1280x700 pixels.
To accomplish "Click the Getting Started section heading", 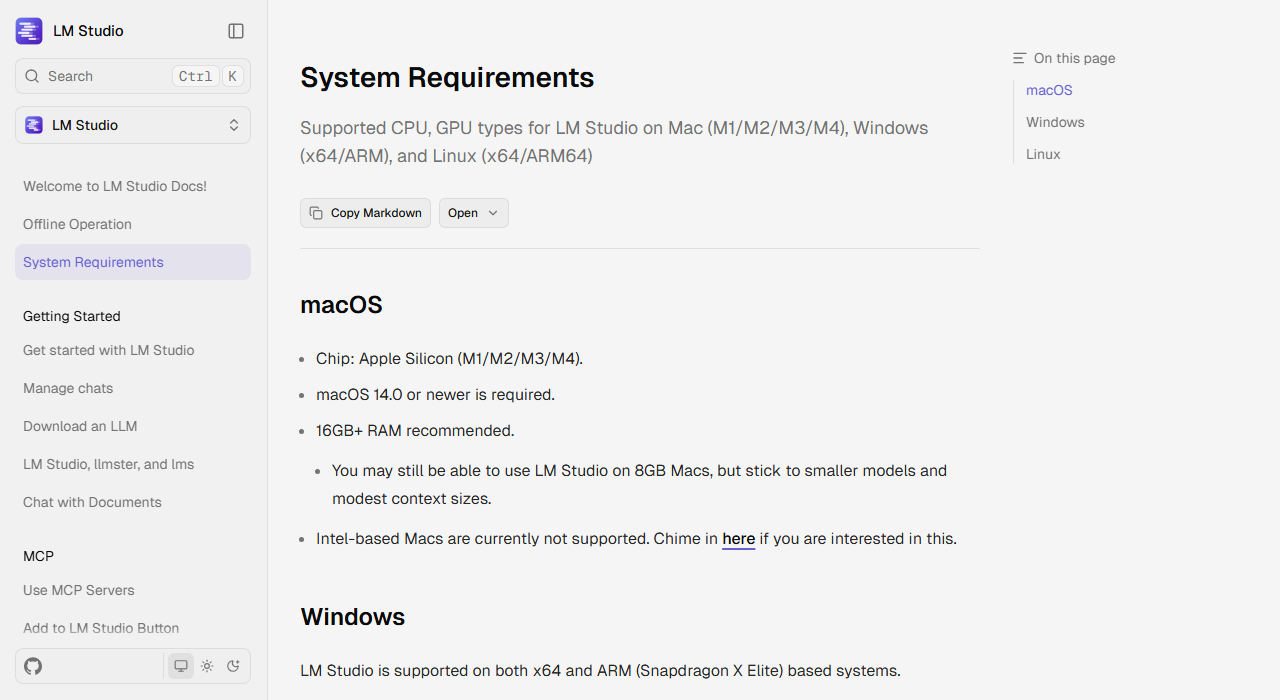I will point(72,316).
